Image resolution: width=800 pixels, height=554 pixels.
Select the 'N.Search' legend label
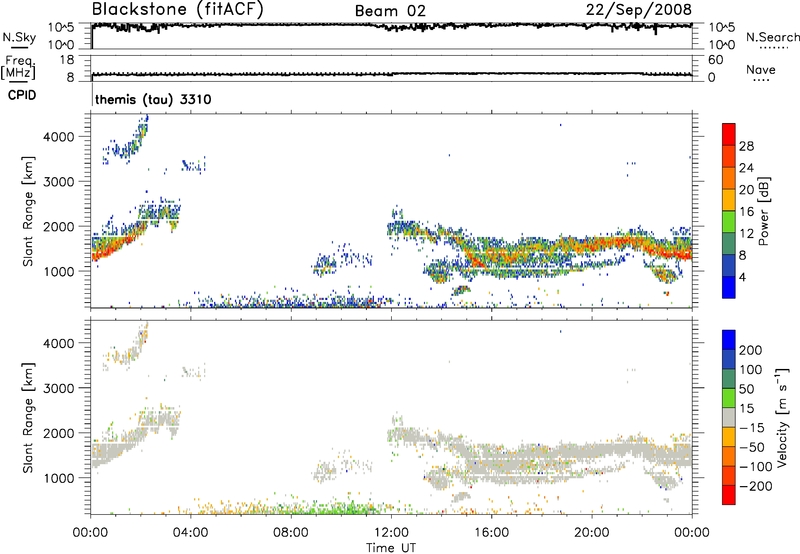tap(772, 37)
